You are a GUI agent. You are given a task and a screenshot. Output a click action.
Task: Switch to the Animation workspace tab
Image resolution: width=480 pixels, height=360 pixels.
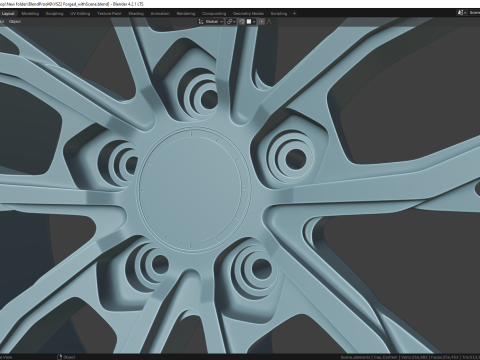(160, 14)
